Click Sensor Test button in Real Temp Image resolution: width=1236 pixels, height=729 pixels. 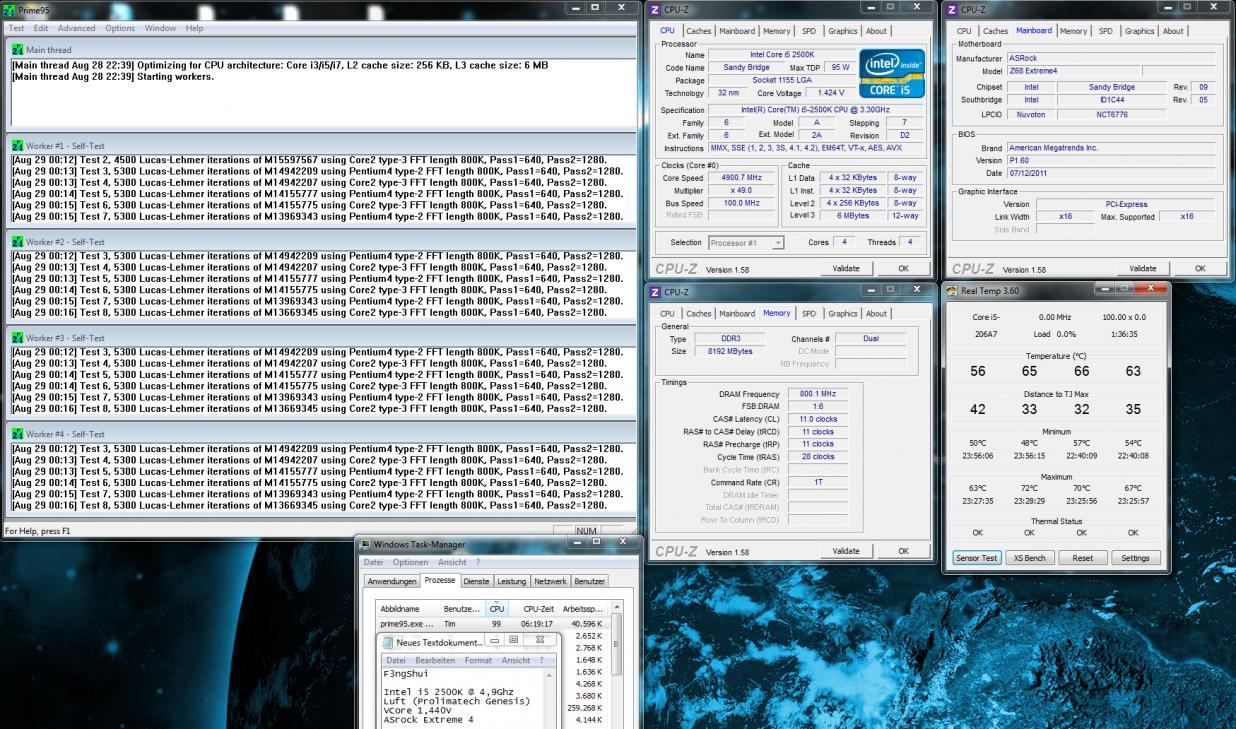[x=976, y=558]
